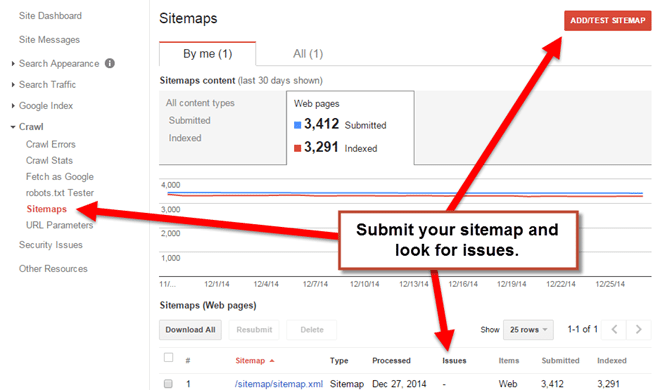Open Site Messages in sidebar

[49, 40]
